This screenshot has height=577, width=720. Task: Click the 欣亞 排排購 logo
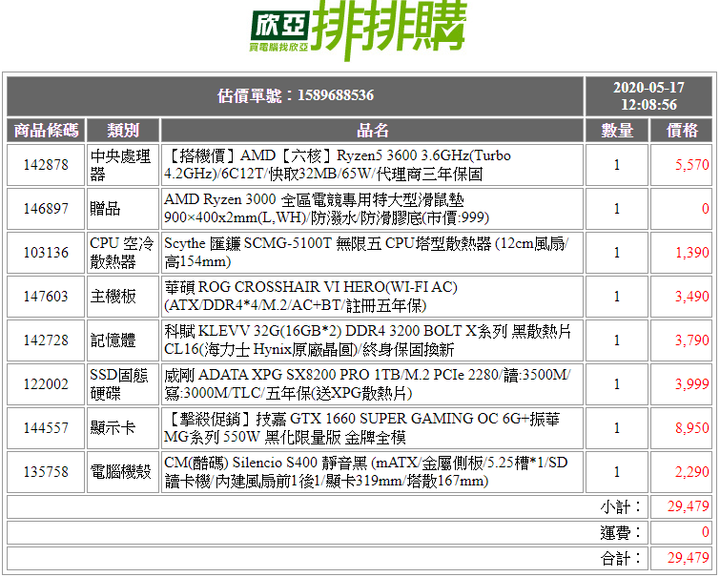click(x=359, y=30)
